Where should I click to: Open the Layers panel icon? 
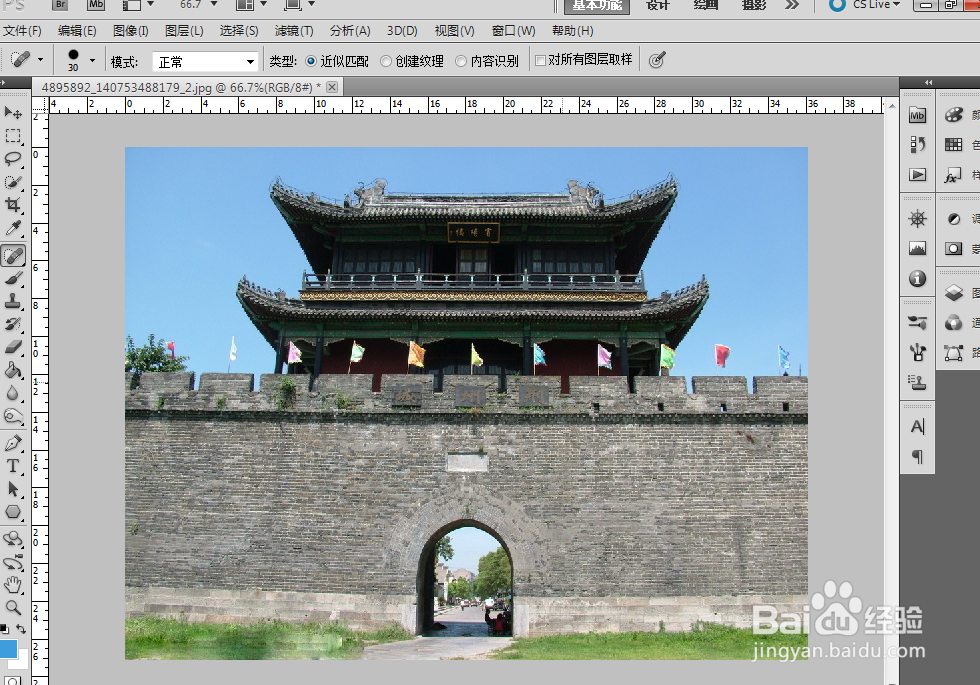pyautogui.click(x=954, y=292)
